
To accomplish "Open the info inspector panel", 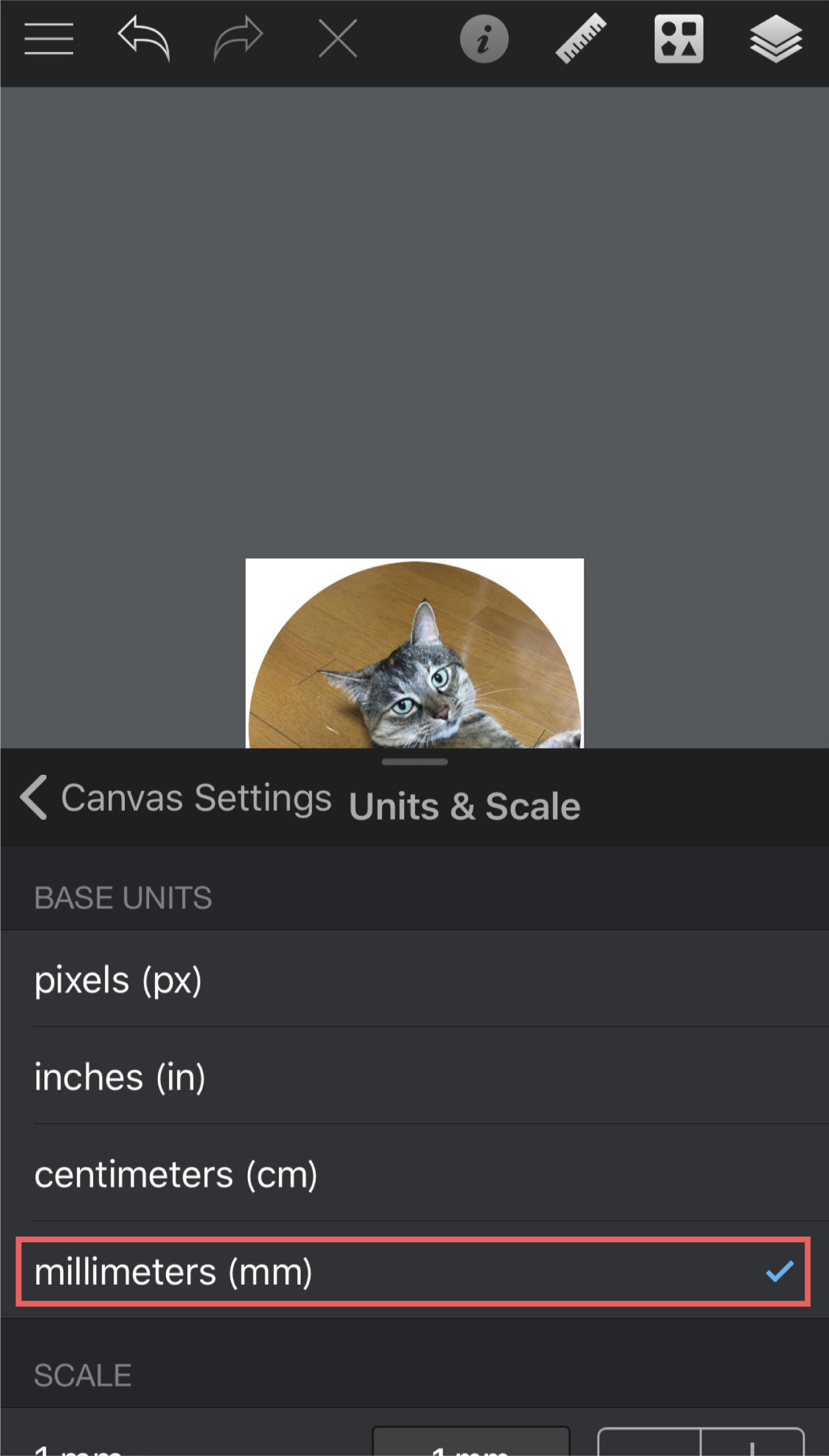I will click(484, 39).
